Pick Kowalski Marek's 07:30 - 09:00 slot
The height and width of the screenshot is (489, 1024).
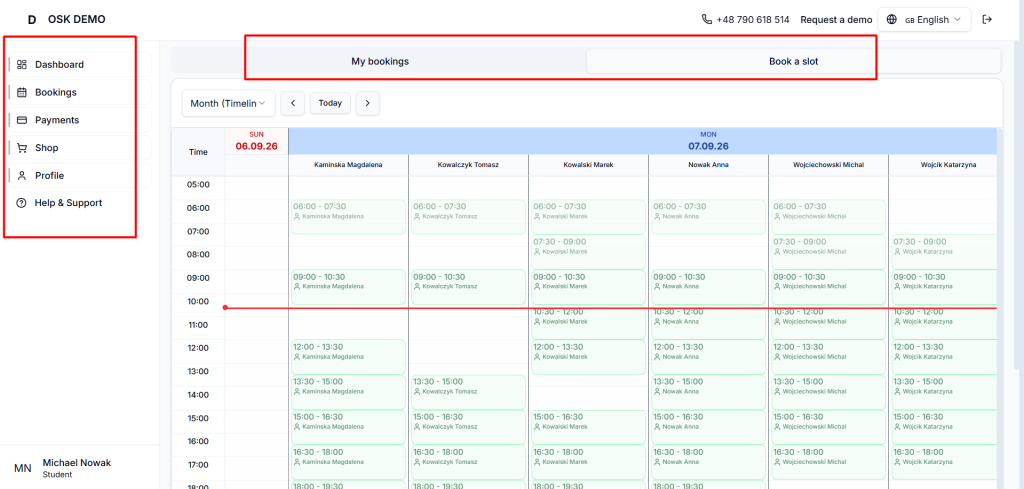[588, 252]
